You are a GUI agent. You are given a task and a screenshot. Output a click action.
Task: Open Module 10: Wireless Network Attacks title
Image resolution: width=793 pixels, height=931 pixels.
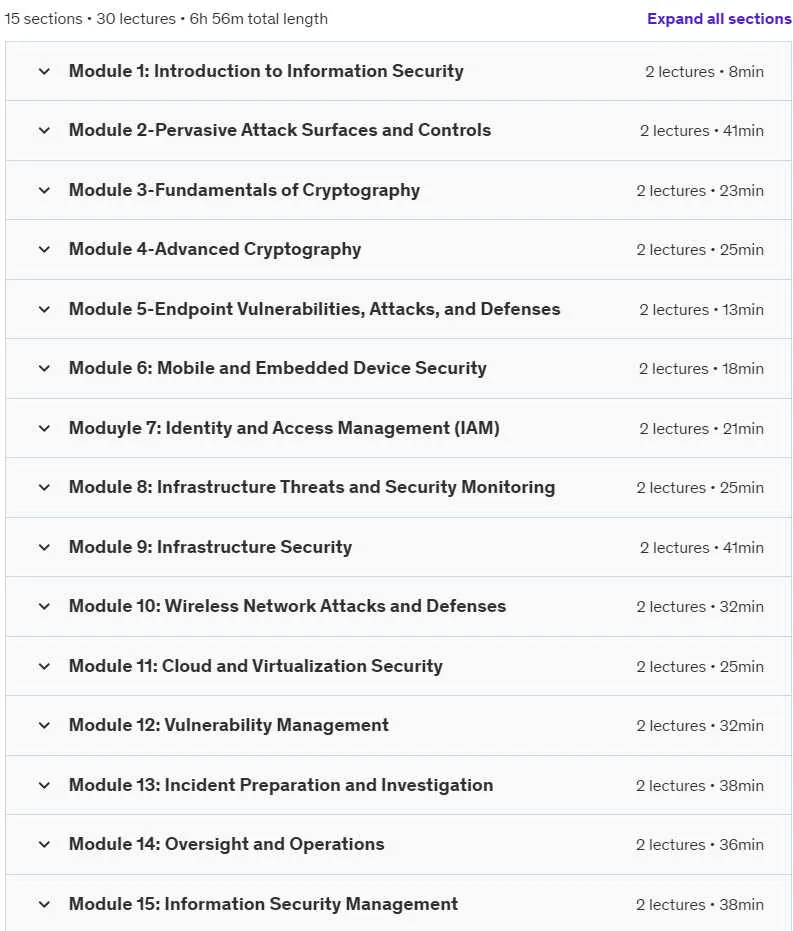pyautogui.click(x=287, y=606)
